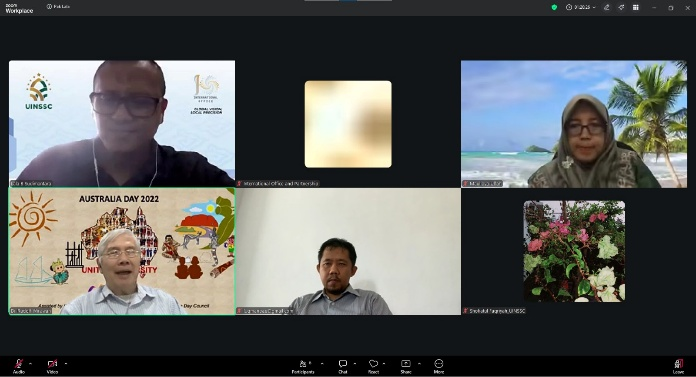This screenshot has width=696, height=377.
Task: Click the International Office and Partnership name label
Action: point(278,183)
